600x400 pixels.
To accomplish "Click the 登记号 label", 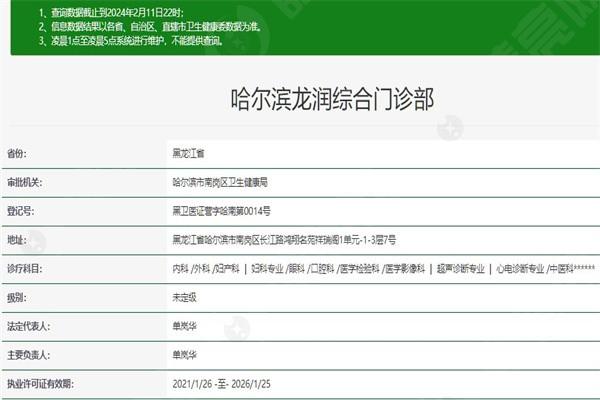I will [21, 211].
